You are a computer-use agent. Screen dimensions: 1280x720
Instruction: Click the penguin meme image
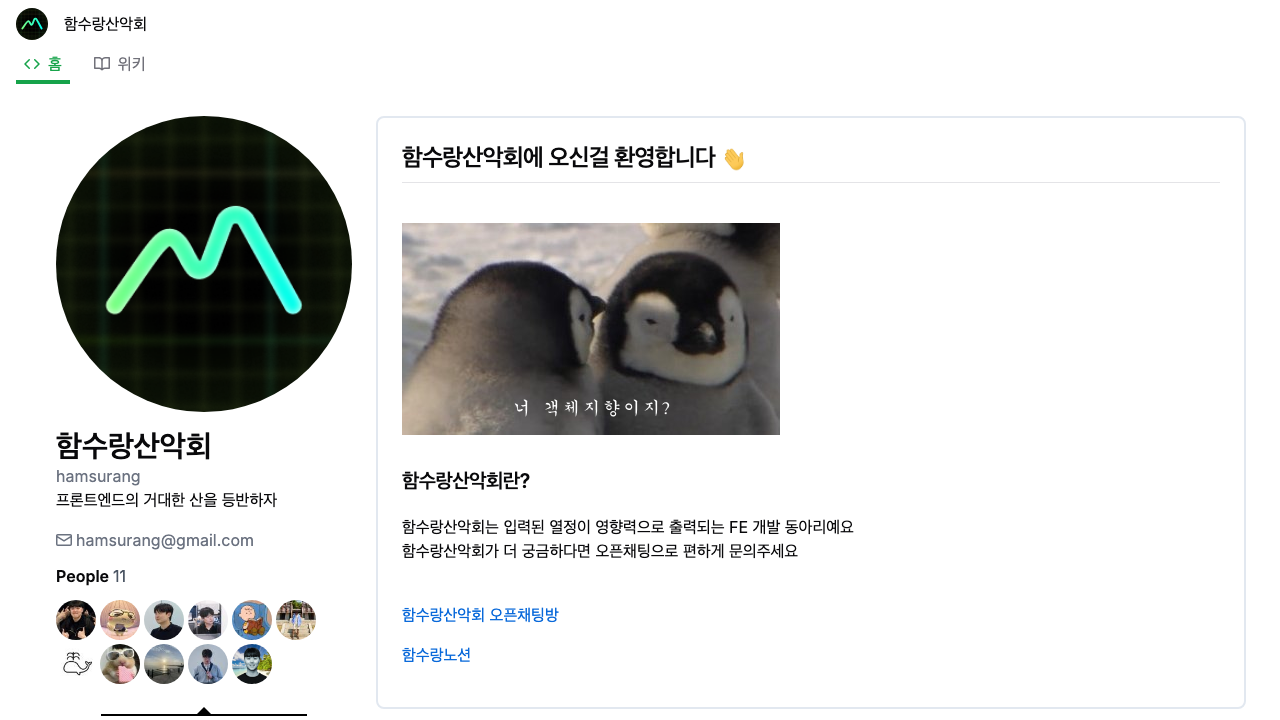pos(591,329)
